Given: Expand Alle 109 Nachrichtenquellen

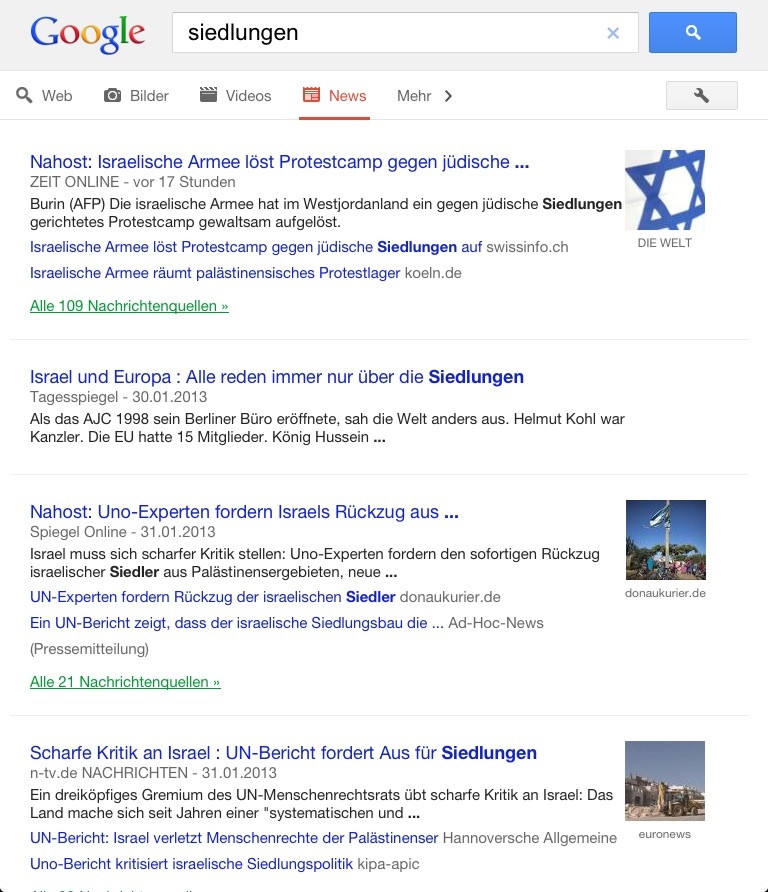Looking at the screenshot, I should [x=129, y=306].
